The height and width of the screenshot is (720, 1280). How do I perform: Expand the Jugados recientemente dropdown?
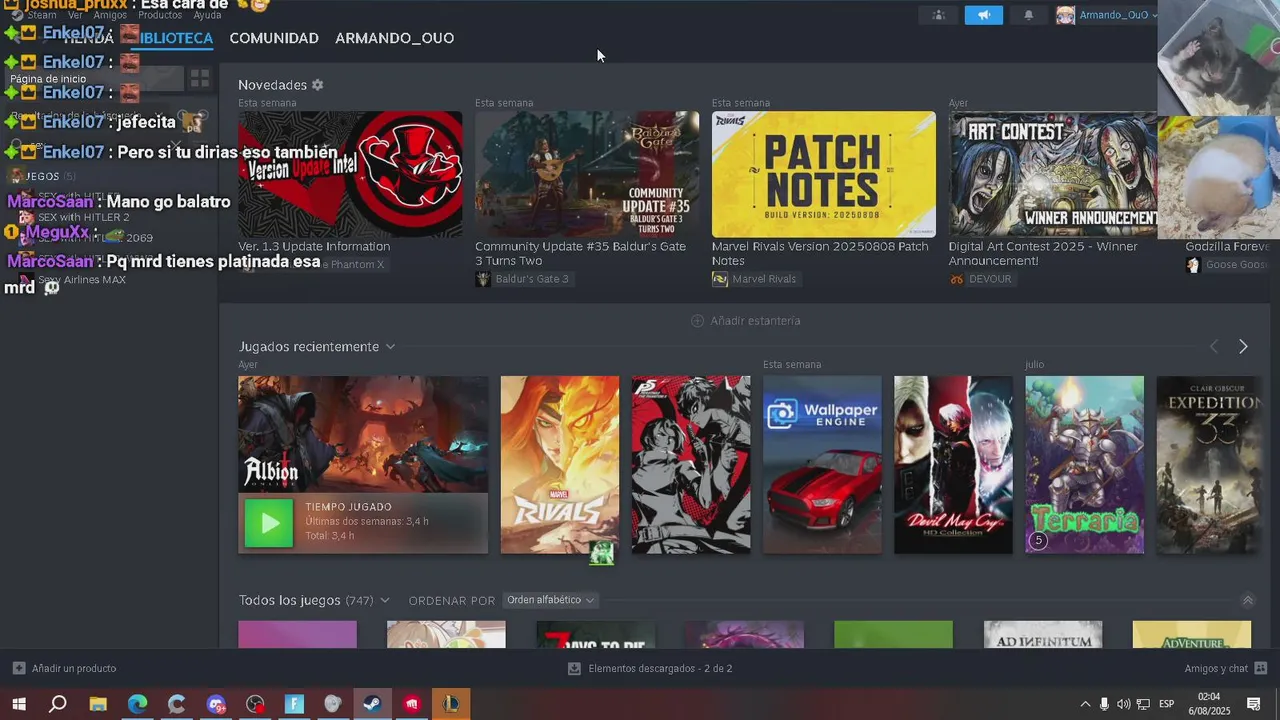(390, 347)
